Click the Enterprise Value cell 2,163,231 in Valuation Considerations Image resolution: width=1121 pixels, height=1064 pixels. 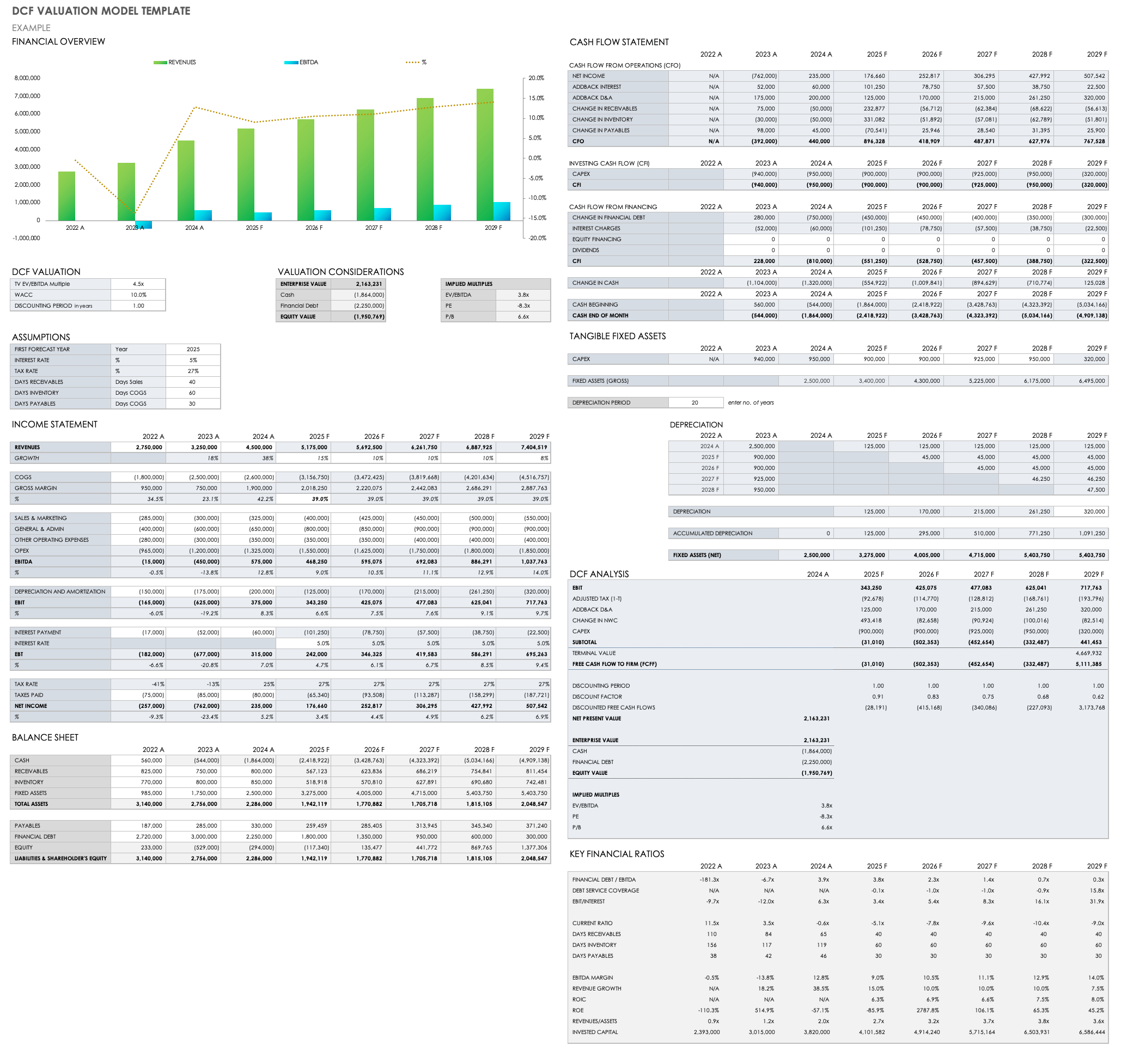tap(358, 284)
